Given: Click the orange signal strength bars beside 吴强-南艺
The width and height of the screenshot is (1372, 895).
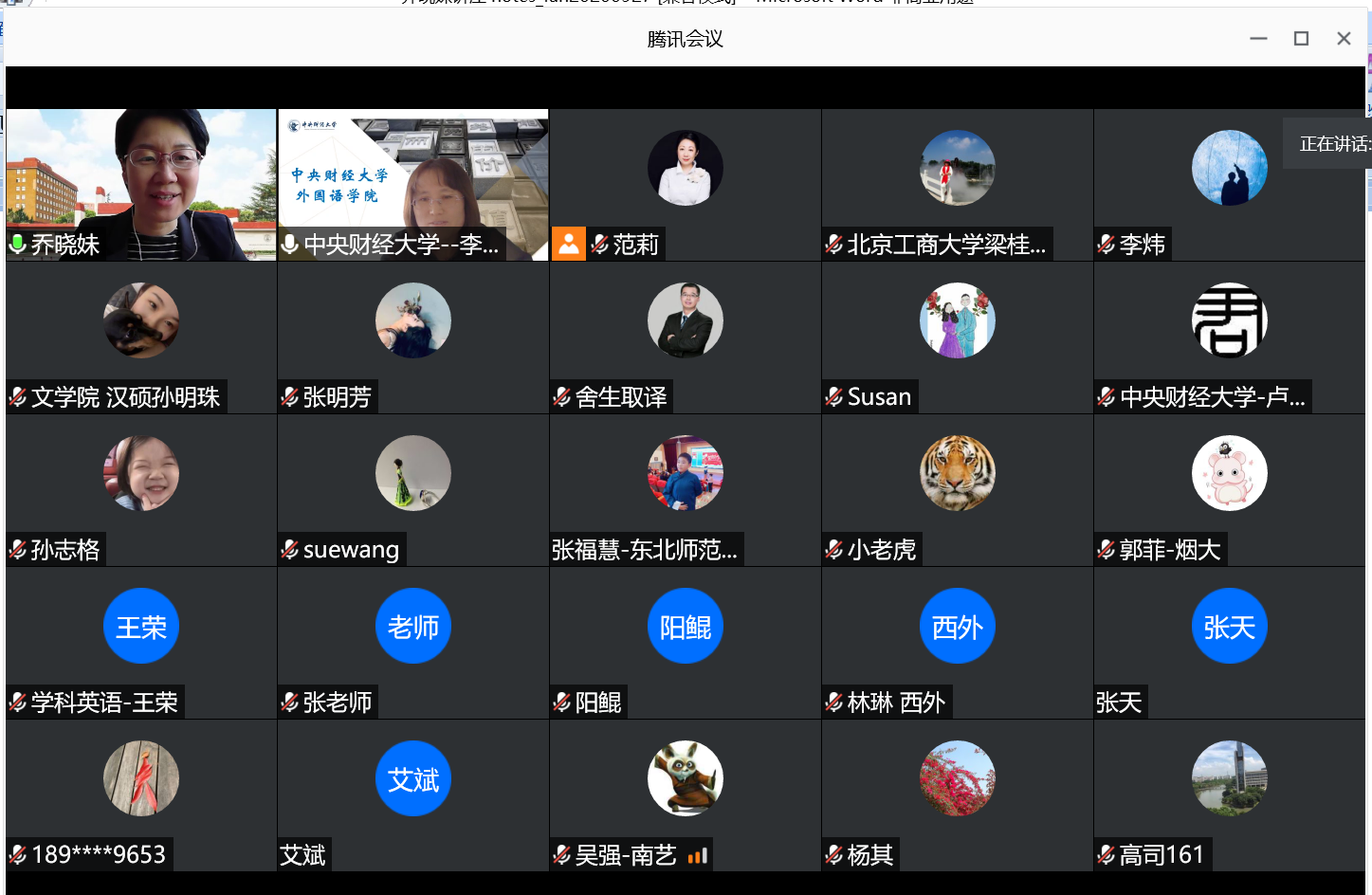Looking at the screenshot, I should (x=698, y=856).
